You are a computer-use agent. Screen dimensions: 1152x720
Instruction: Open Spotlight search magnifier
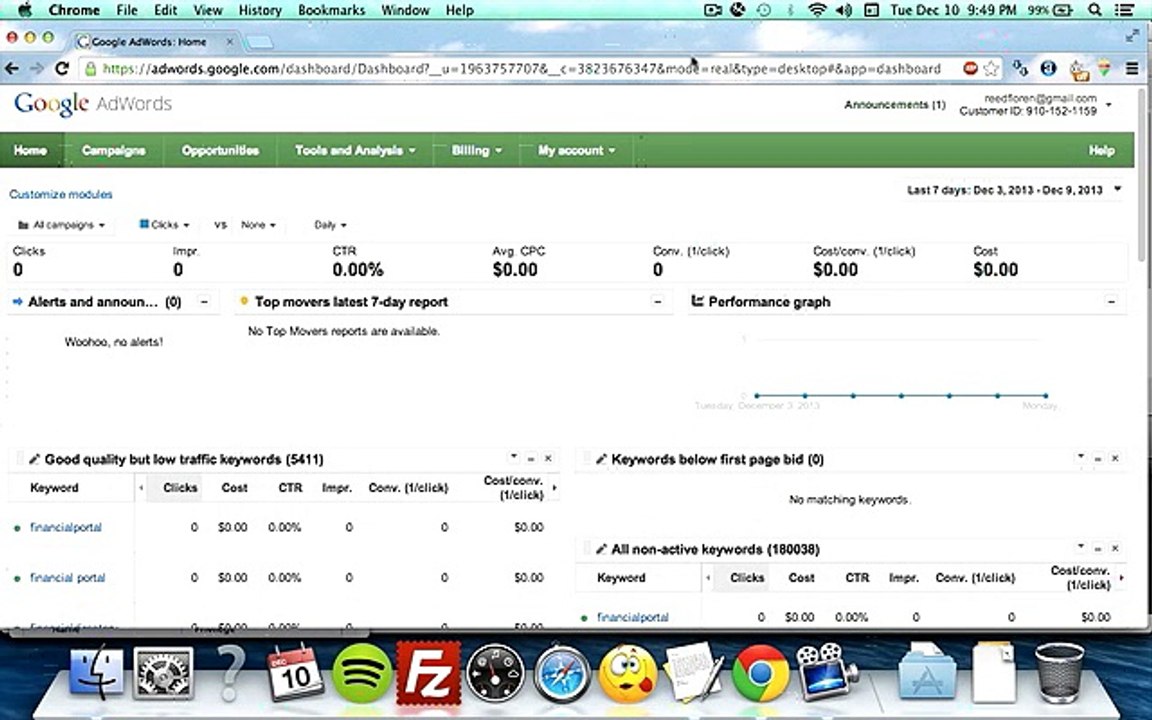pos(1095,10)
